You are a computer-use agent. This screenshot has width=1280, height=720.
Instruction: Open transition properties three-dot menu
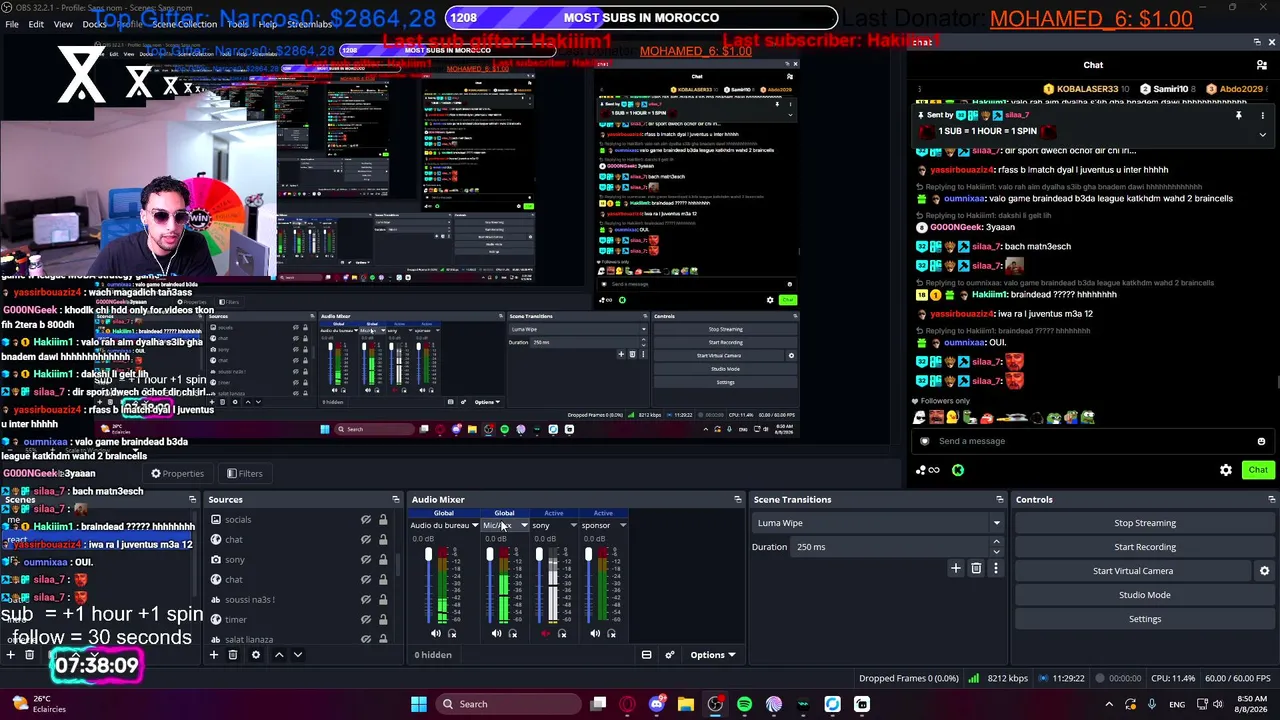pos(995,568)
